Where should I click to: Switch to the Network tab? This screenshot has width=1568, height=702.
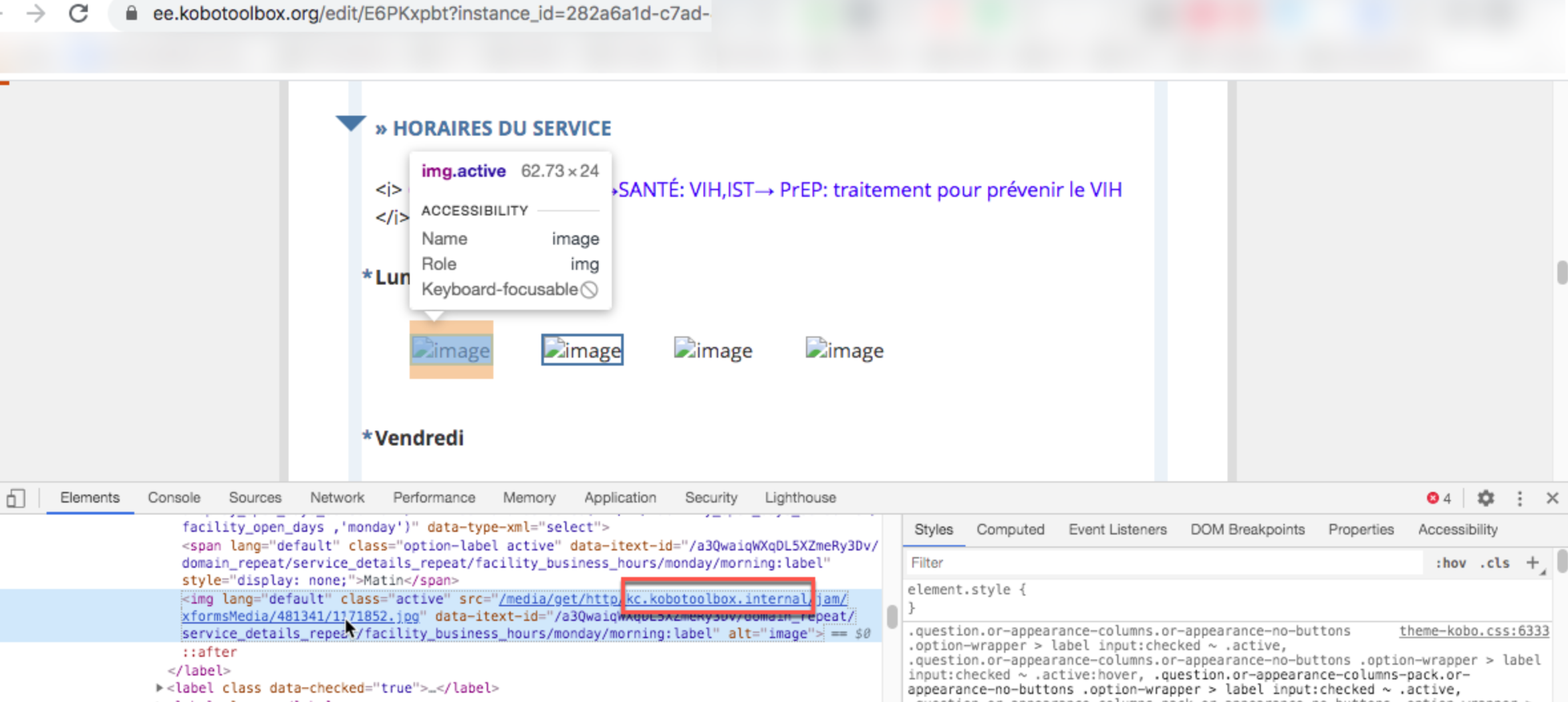pos(337,497)
